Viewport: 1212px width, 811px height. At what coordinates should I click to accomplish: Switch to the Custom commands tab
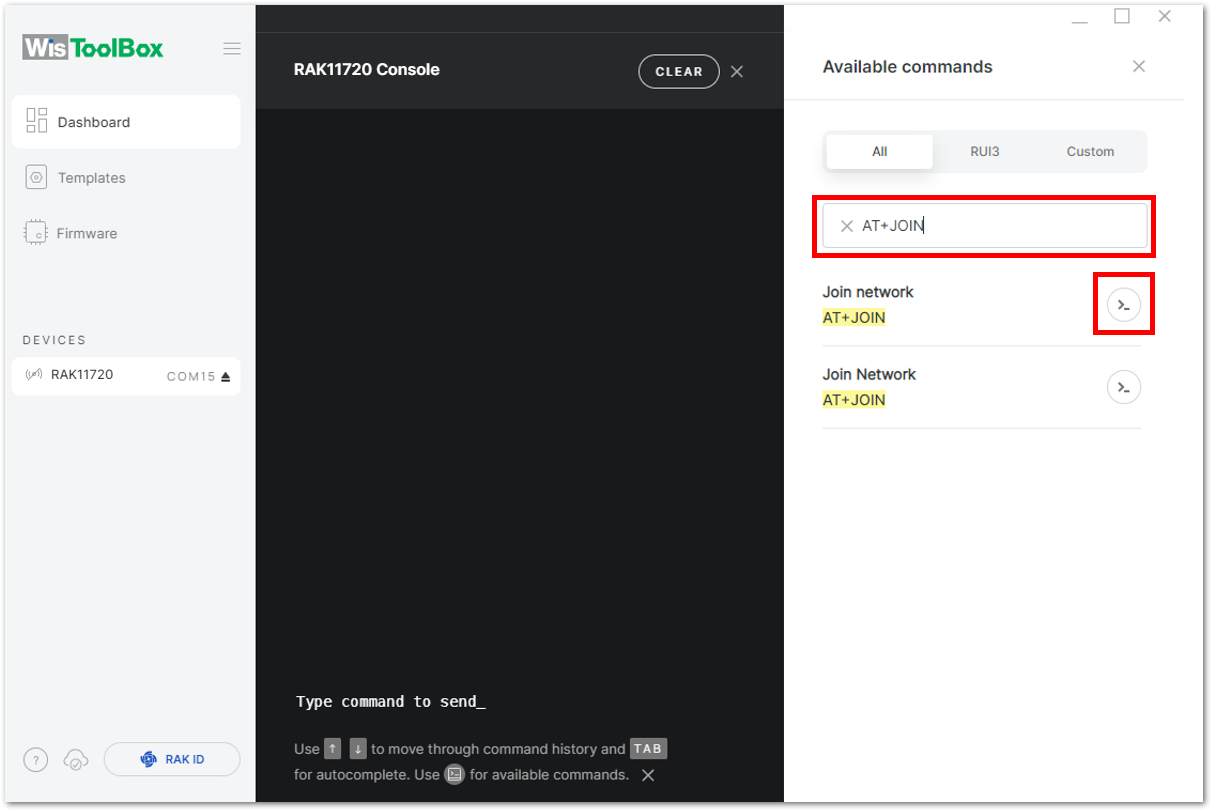click(x=1090, y=152)
